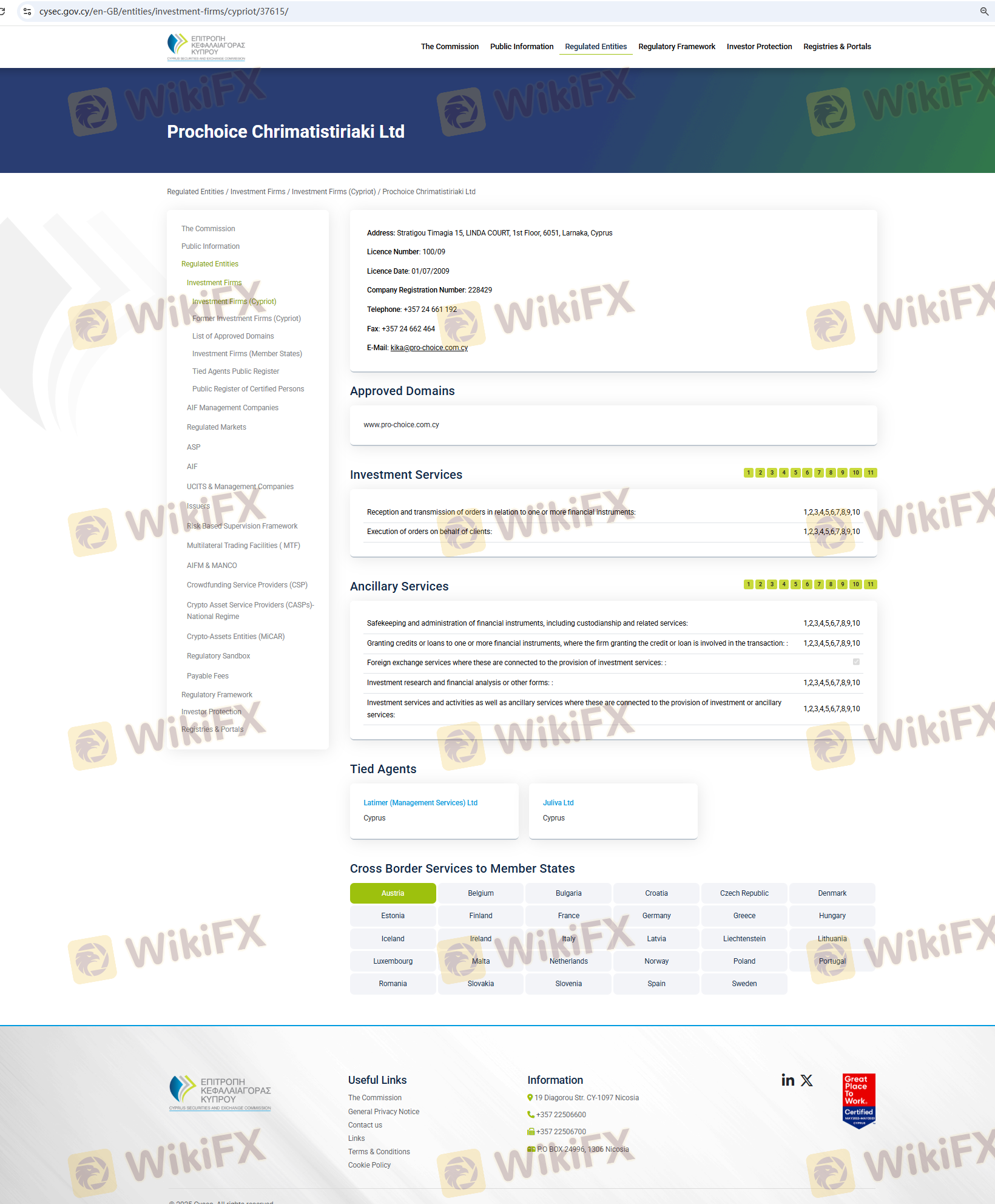
Task: Click the Great Place To Work badge
Action: click(x=858, y=1101)
